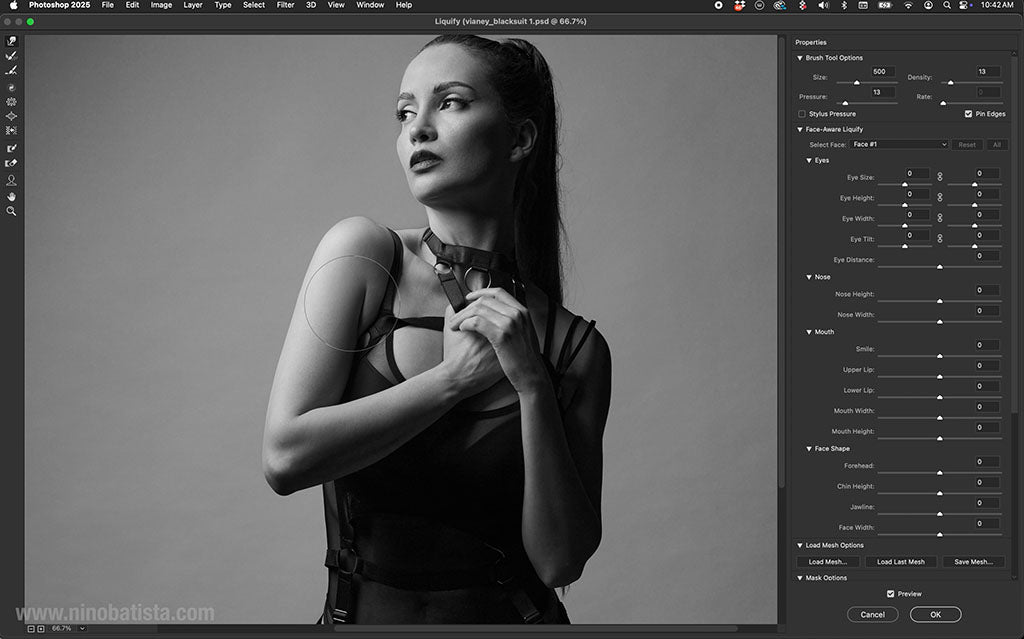Collapse the Brush Tool Options section
1024x639 pixels.
pos(800,58)
